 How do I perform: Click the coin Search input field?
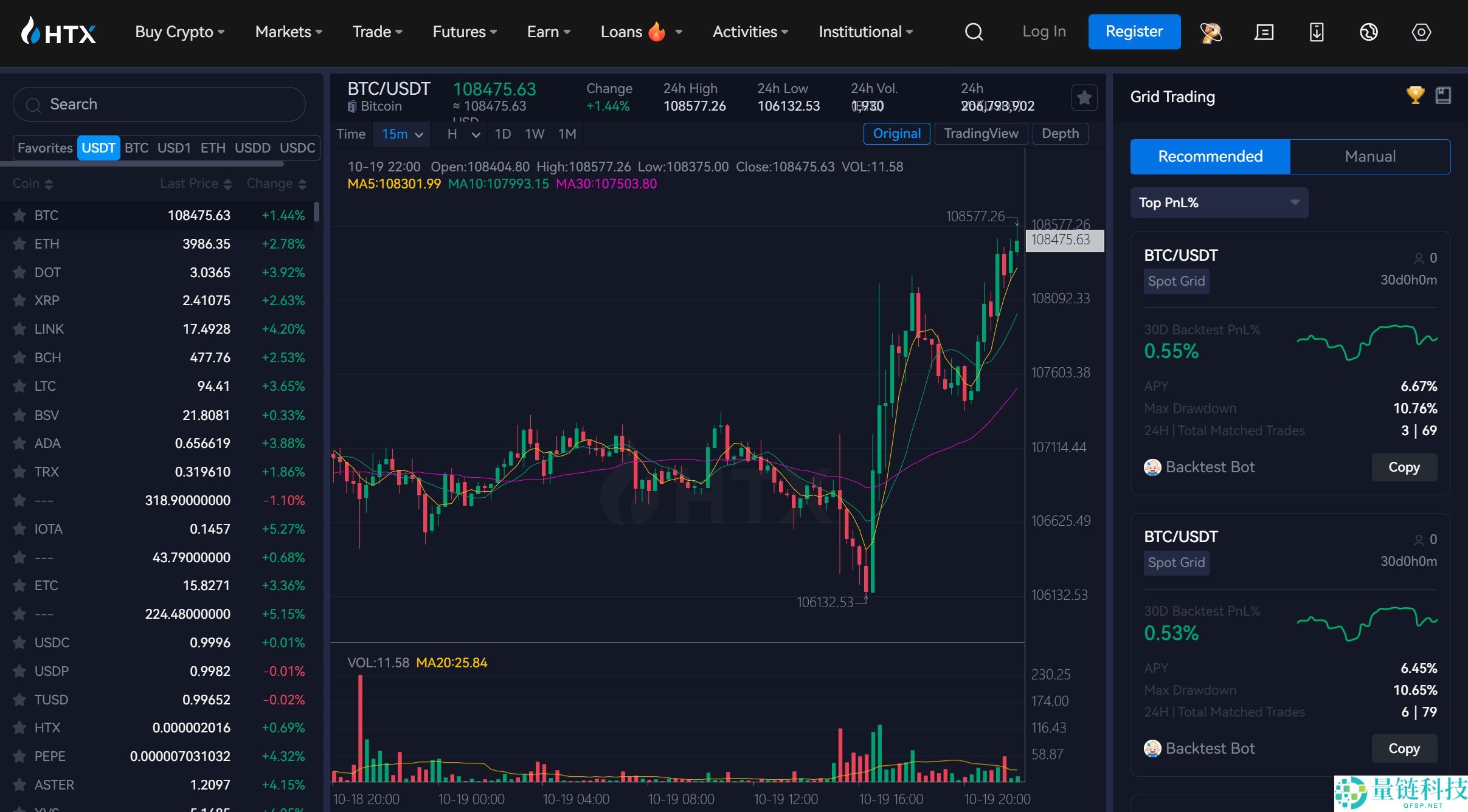point(159,104)
